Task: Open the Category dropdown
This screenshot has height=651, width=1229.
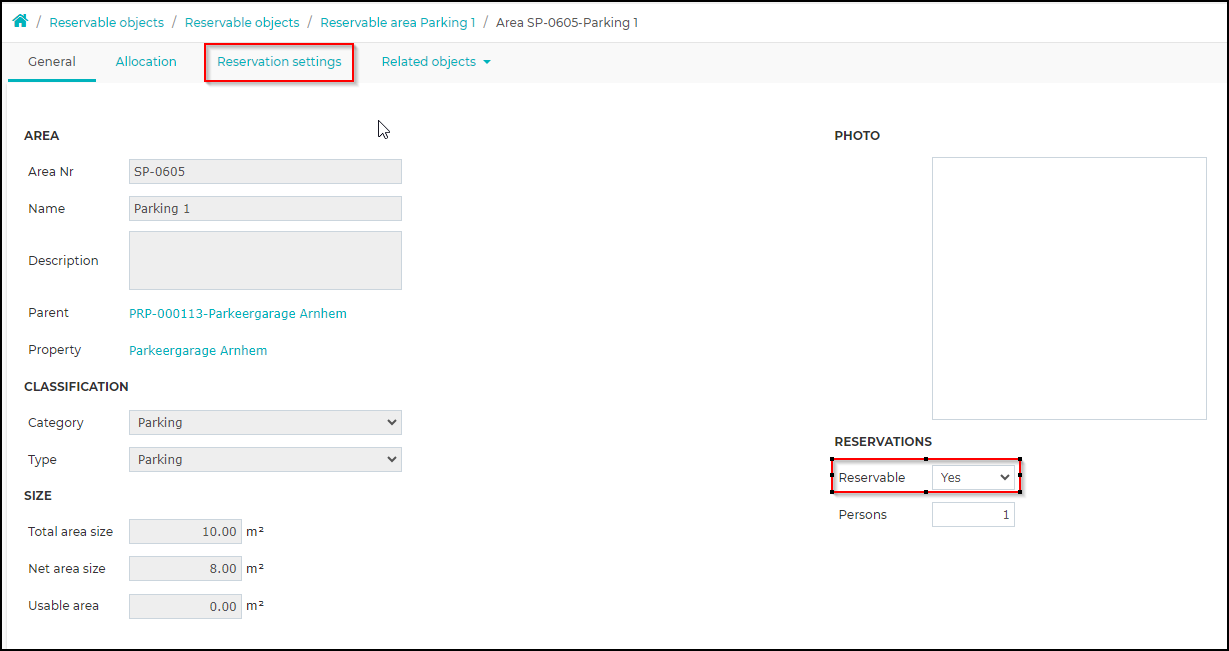Action: (x=265, y=423)
